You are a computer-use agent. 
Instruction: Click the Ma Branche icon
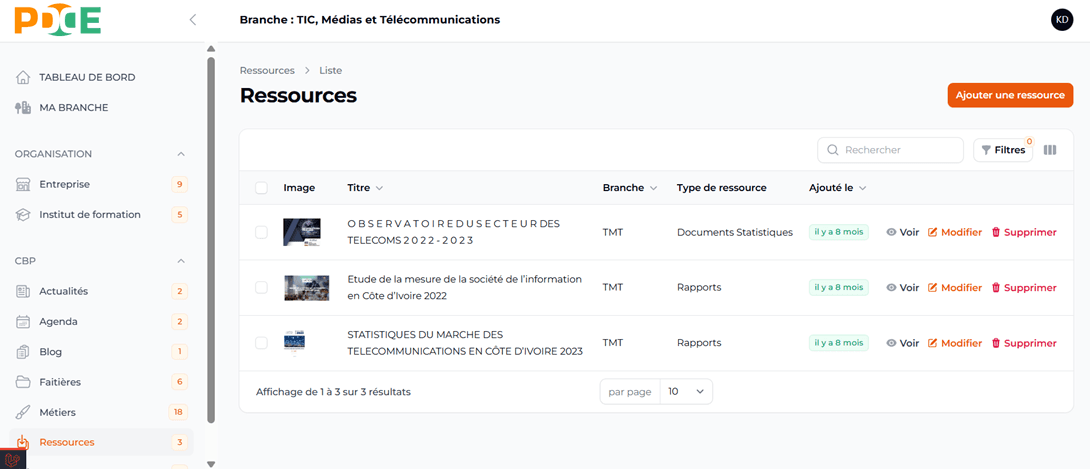(23, 108)
